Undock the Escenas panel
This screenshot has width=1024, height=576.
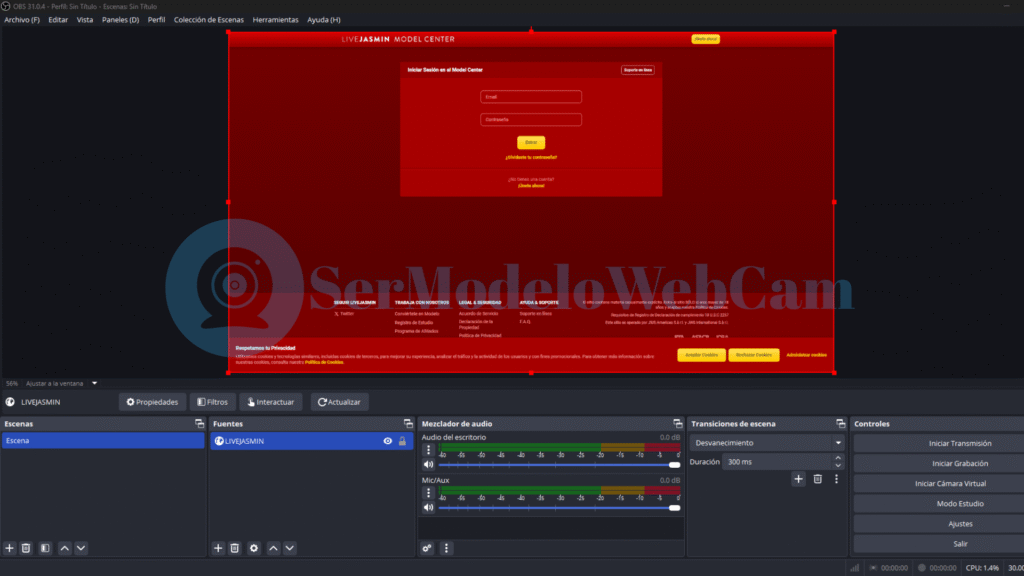199,424
